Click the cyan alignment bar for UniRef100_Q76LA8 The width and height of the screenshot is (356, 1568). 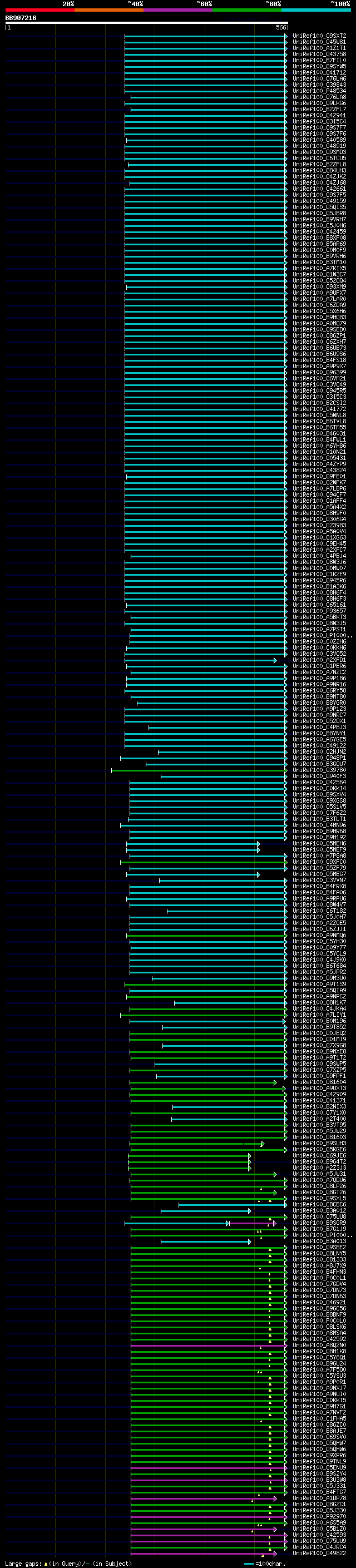point(208,97)
